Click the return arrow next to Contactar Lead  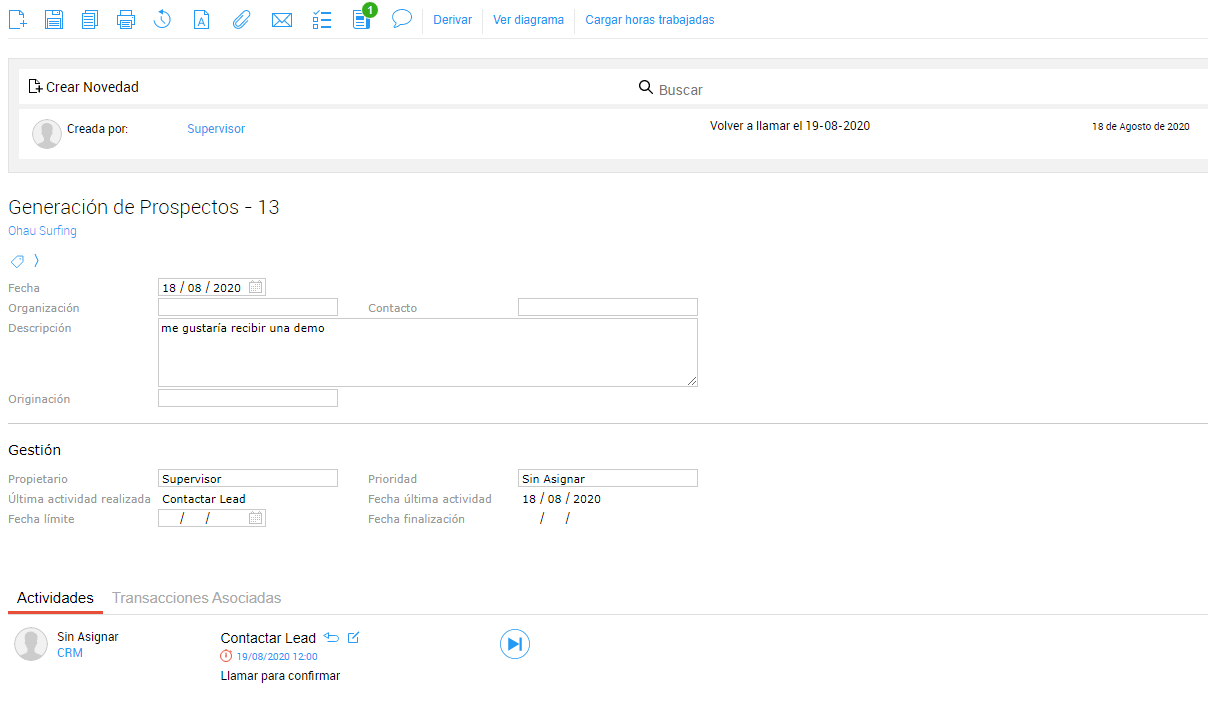click(332, 638)
